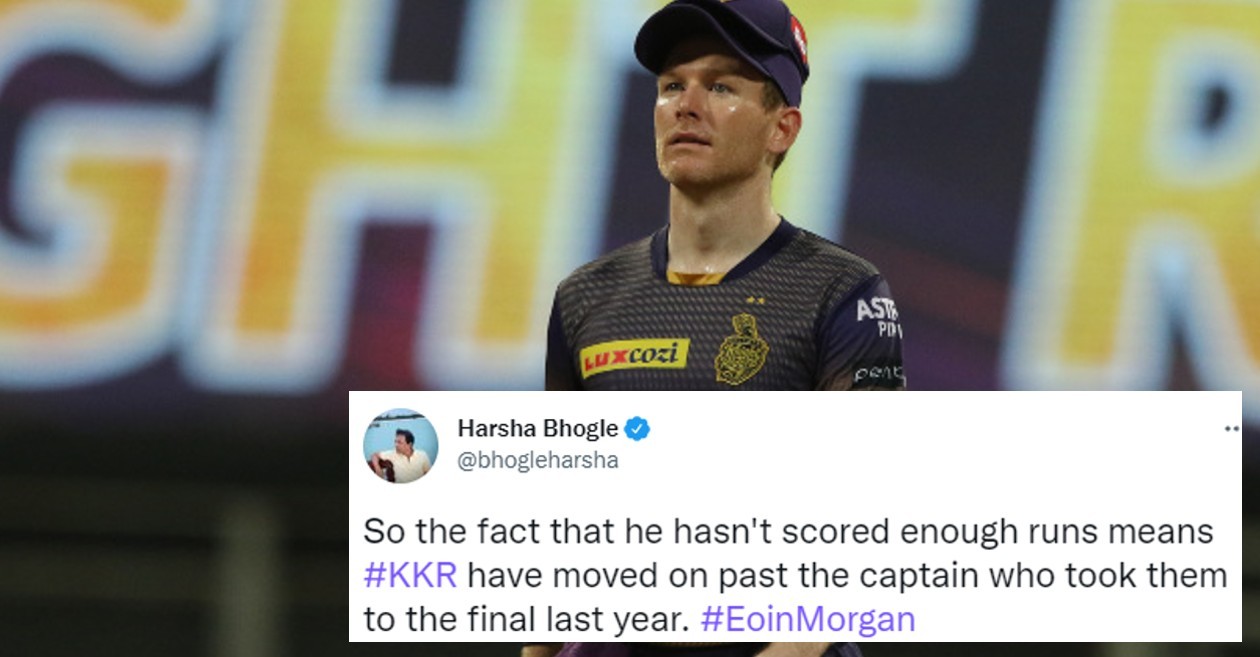The image size is (1260, 657).
Task: Click the blue verified badge
Action: point(637,429)
